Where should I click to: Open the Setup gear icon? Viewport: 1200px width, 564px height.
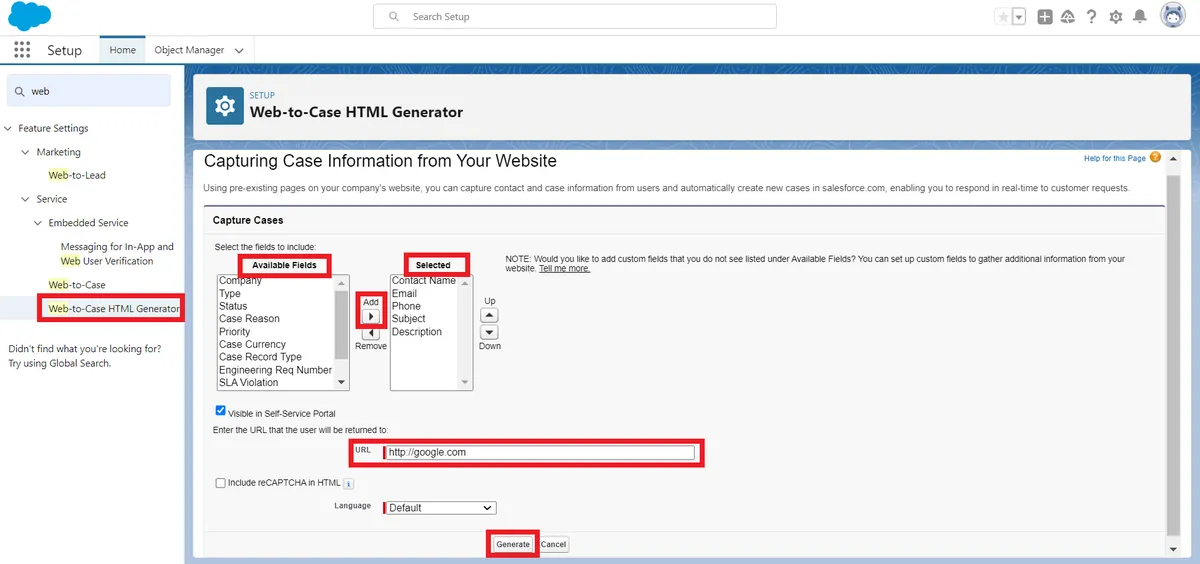(x=1115, y=17)
